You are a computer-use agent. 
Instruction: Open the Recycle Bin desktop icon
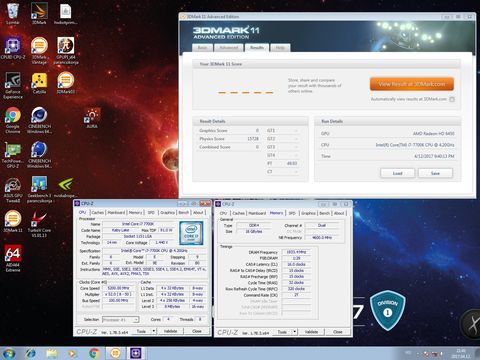click(13, 13)
